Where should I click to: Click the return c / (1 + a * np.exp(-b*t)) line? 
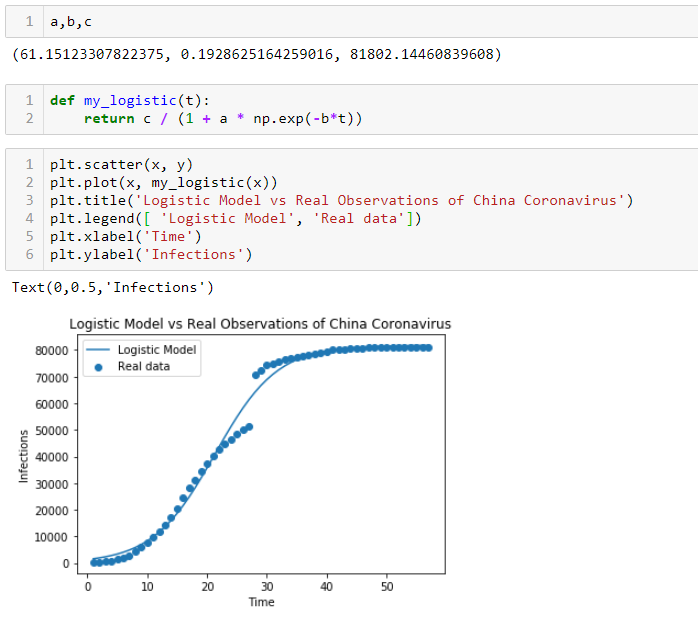pyautogui.click(x=223, y=119)
